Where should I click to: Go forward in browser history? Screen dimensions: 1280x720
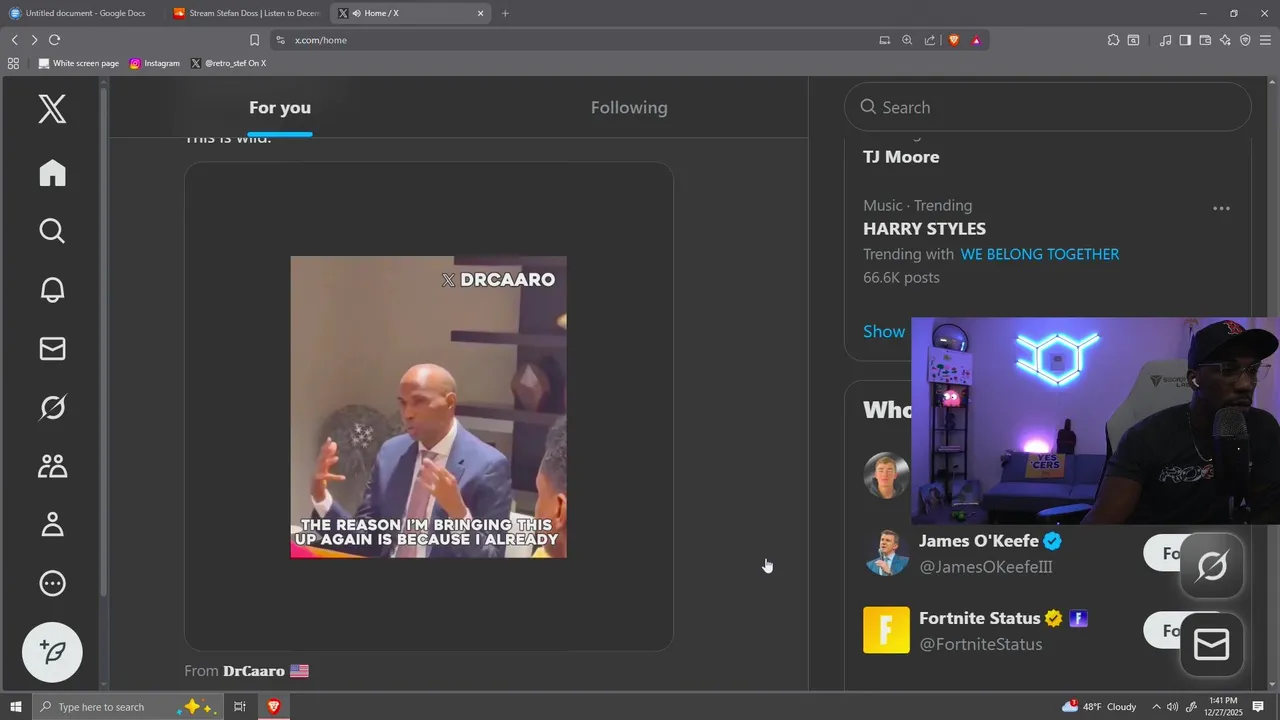(34, 40)
